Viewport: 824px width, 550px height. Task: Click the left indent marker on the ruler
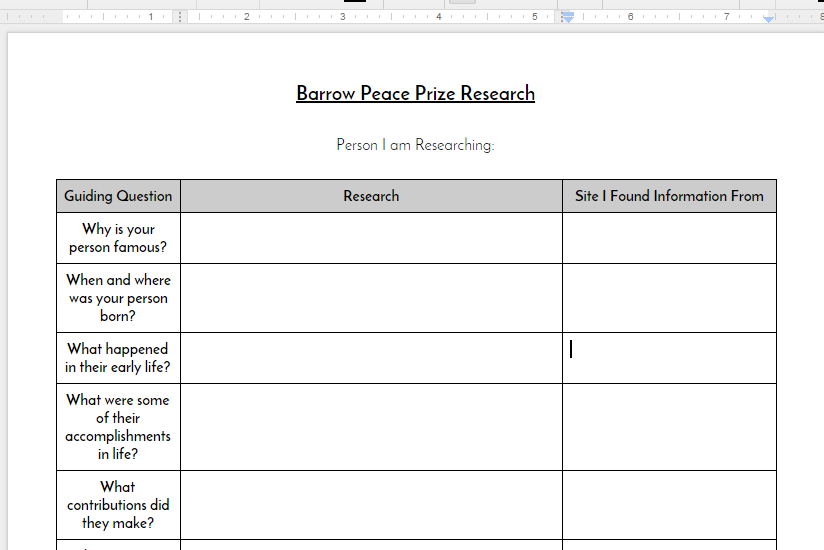[x=567, y=17]
